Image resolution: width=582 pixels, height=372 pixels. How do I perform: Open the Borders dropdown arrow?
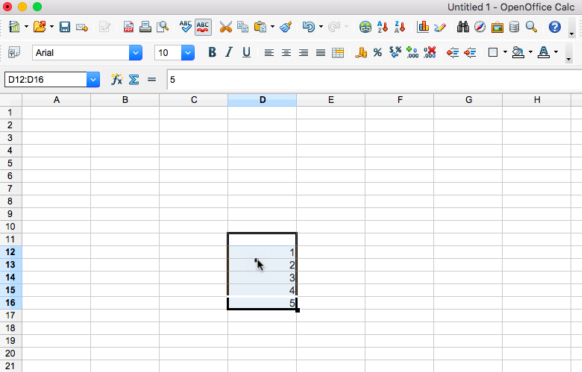[x=505, y=52]
